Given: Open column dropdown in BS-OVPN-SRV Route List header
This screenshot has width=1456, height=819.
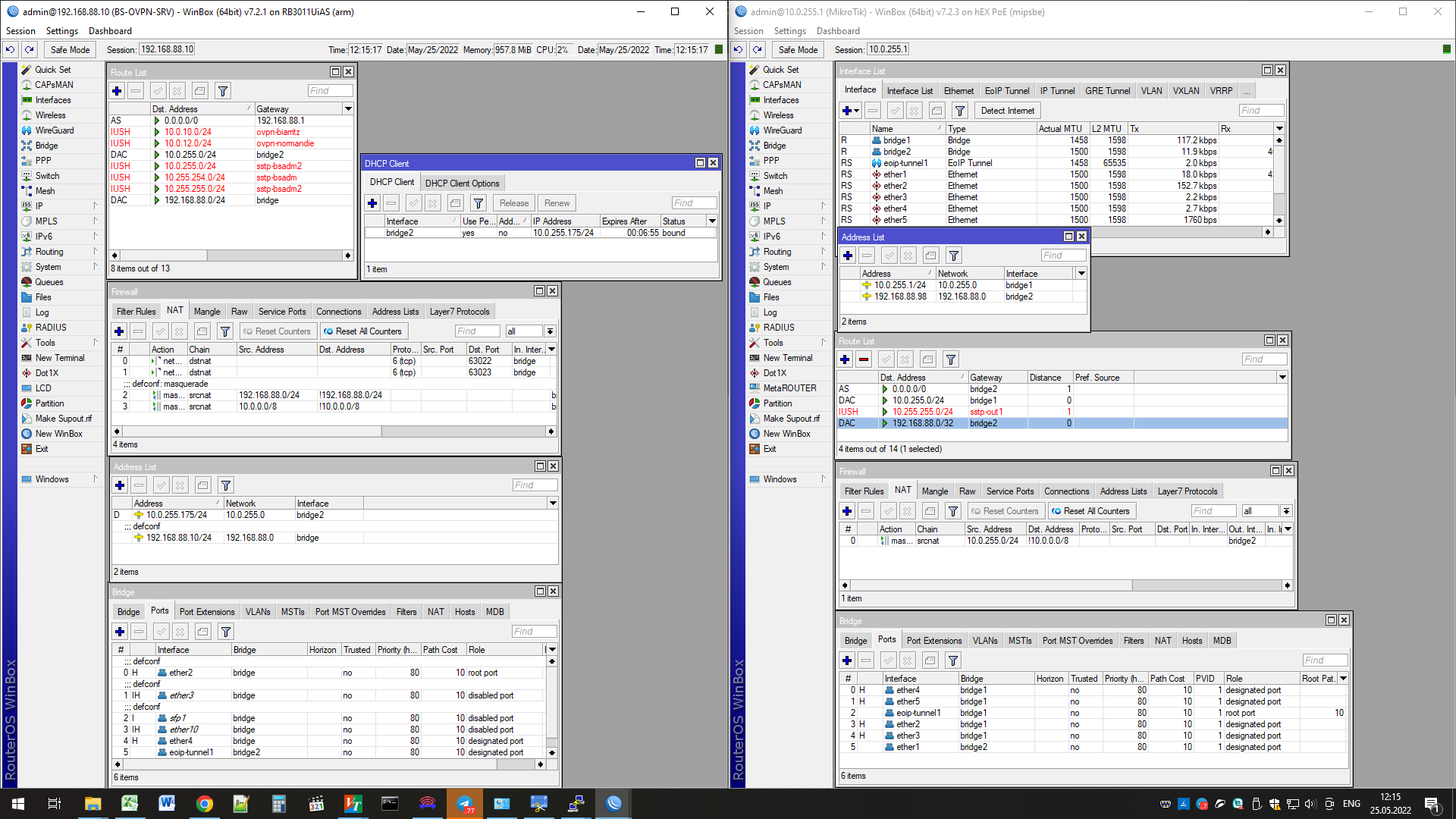Looking at the screenshot, I should coord(348,109).
